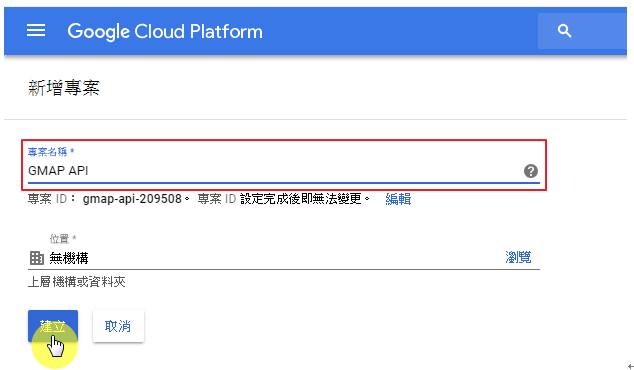
Task: Click the 專案名稱 field label
Action: click(51, 152)
